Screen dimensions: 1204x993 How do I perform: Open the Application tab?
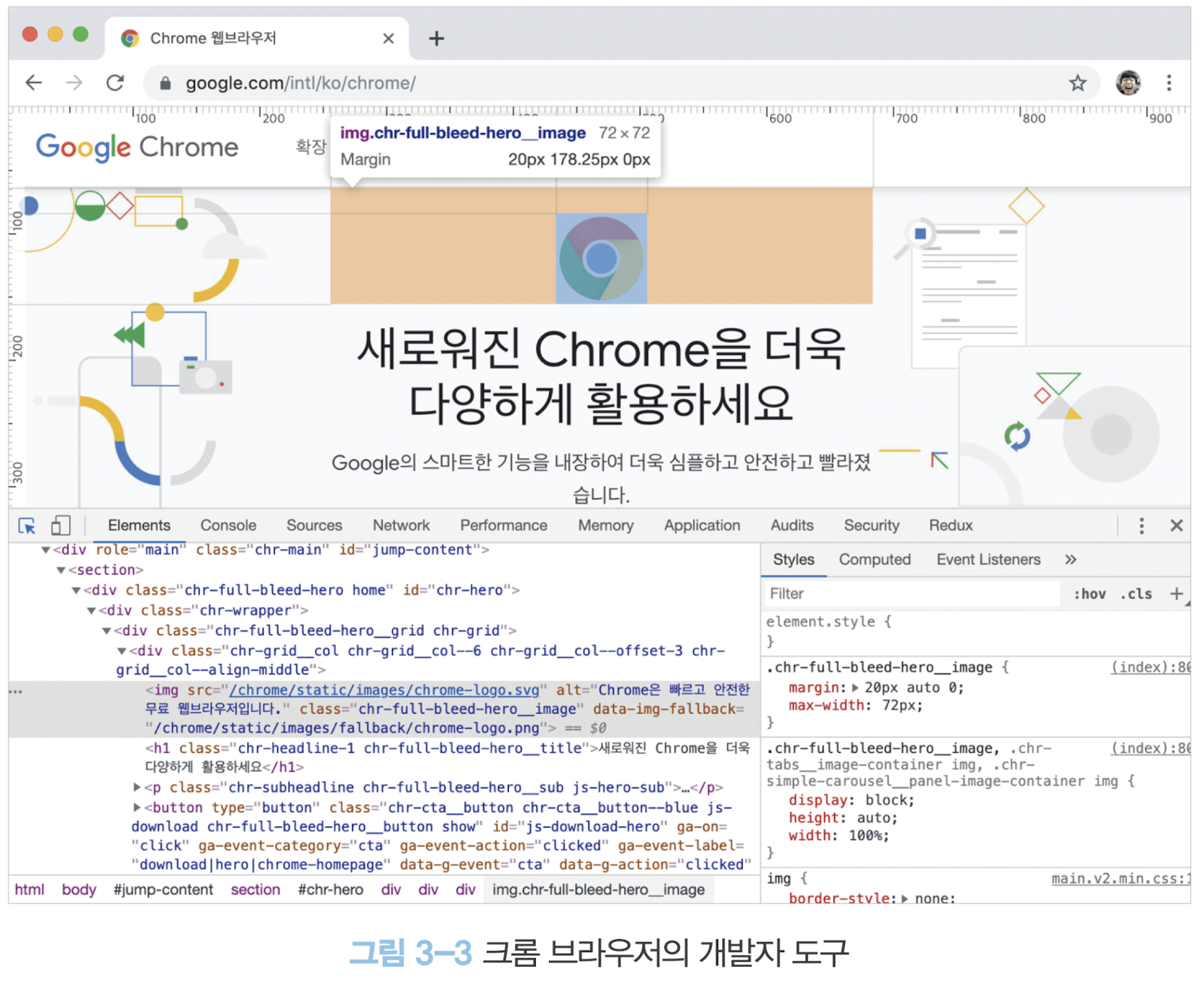coord(702,526)
